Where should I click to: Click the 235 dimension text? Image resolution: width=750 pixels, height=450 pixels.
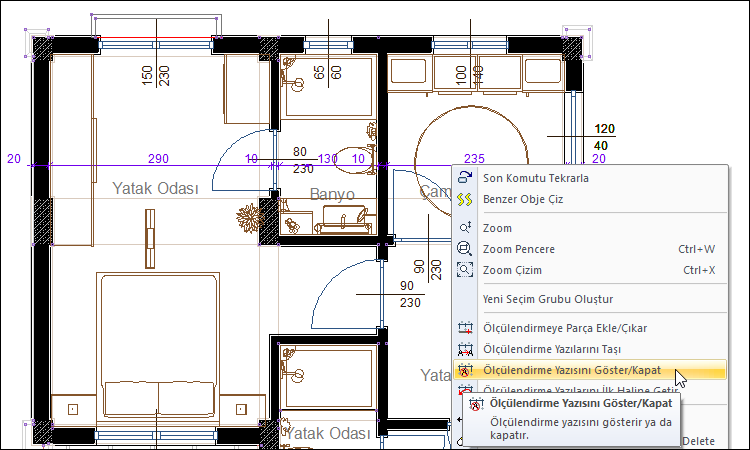[x=474, y=158]
